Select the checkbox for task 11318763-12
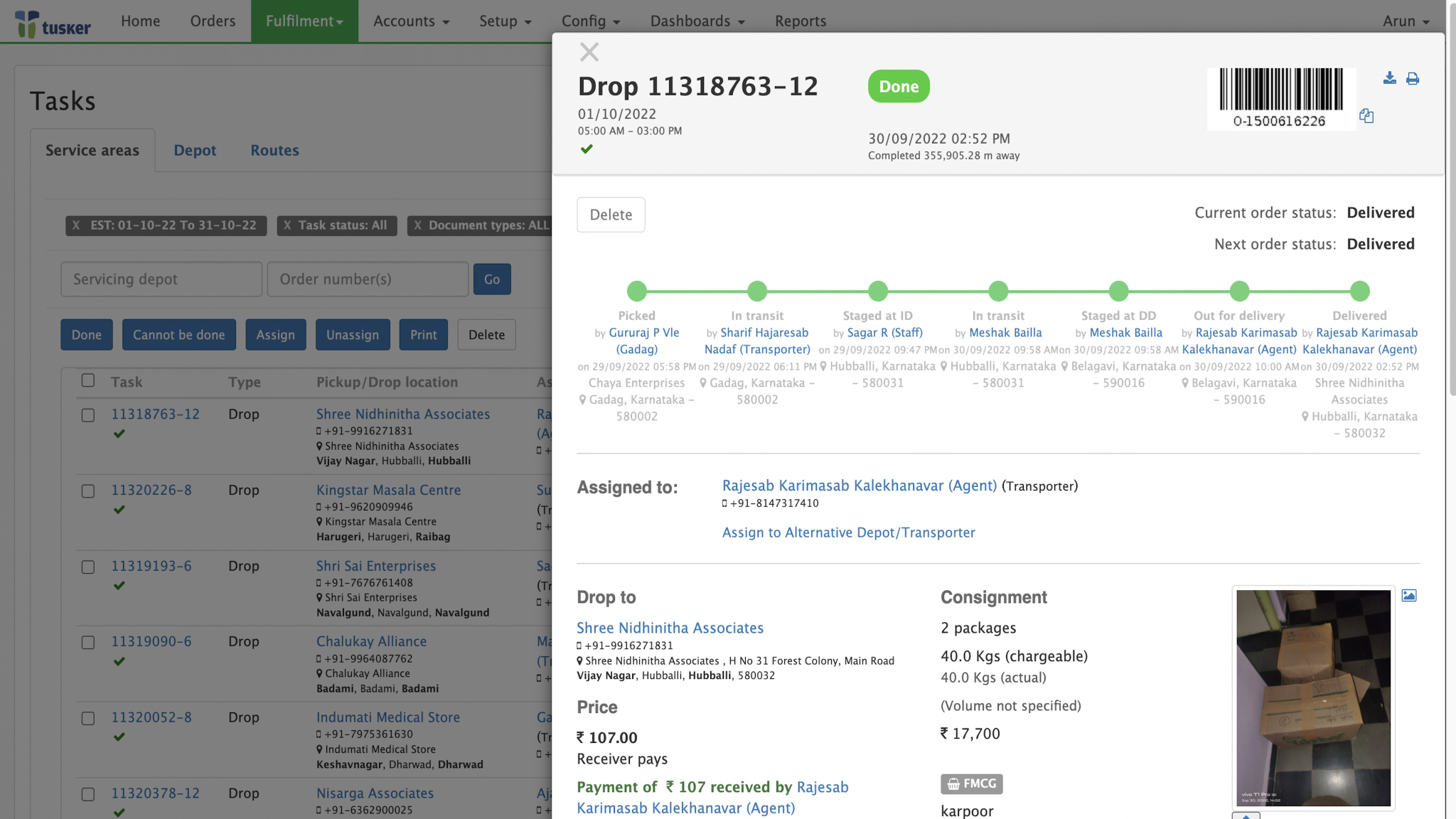The image size is (1456, 819). click(88, 415)
